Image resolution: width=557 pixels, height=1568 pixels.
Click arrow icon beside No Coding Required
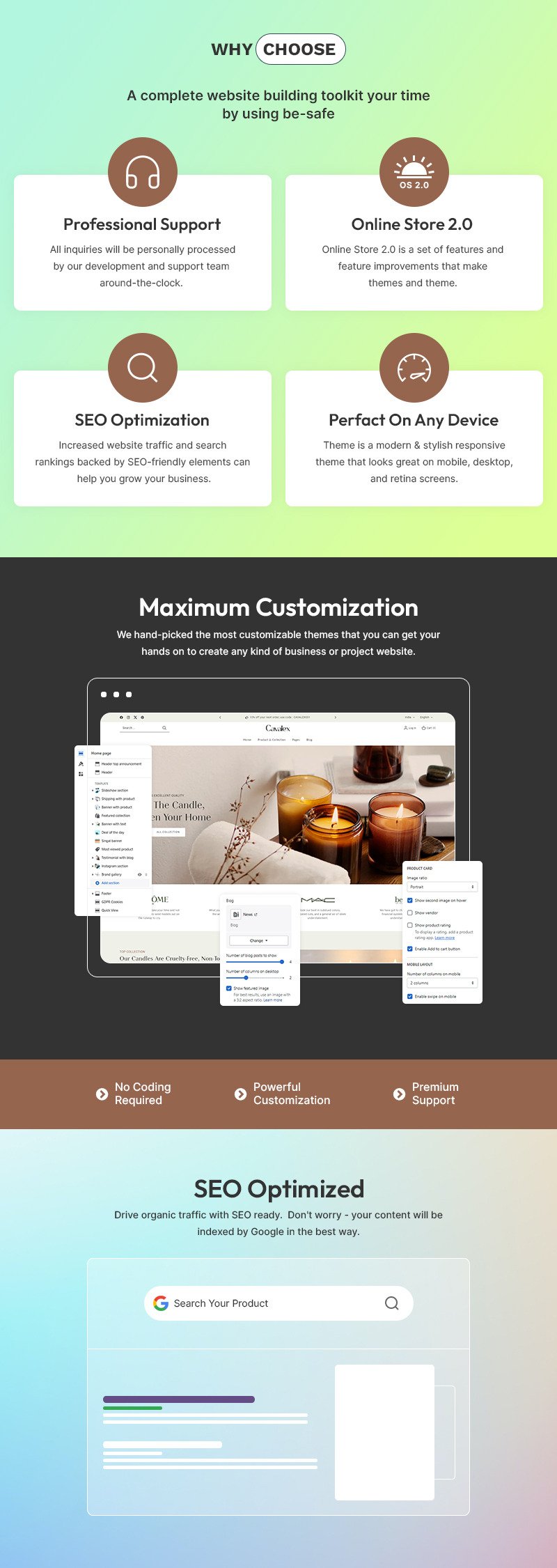pos(102,1094)
